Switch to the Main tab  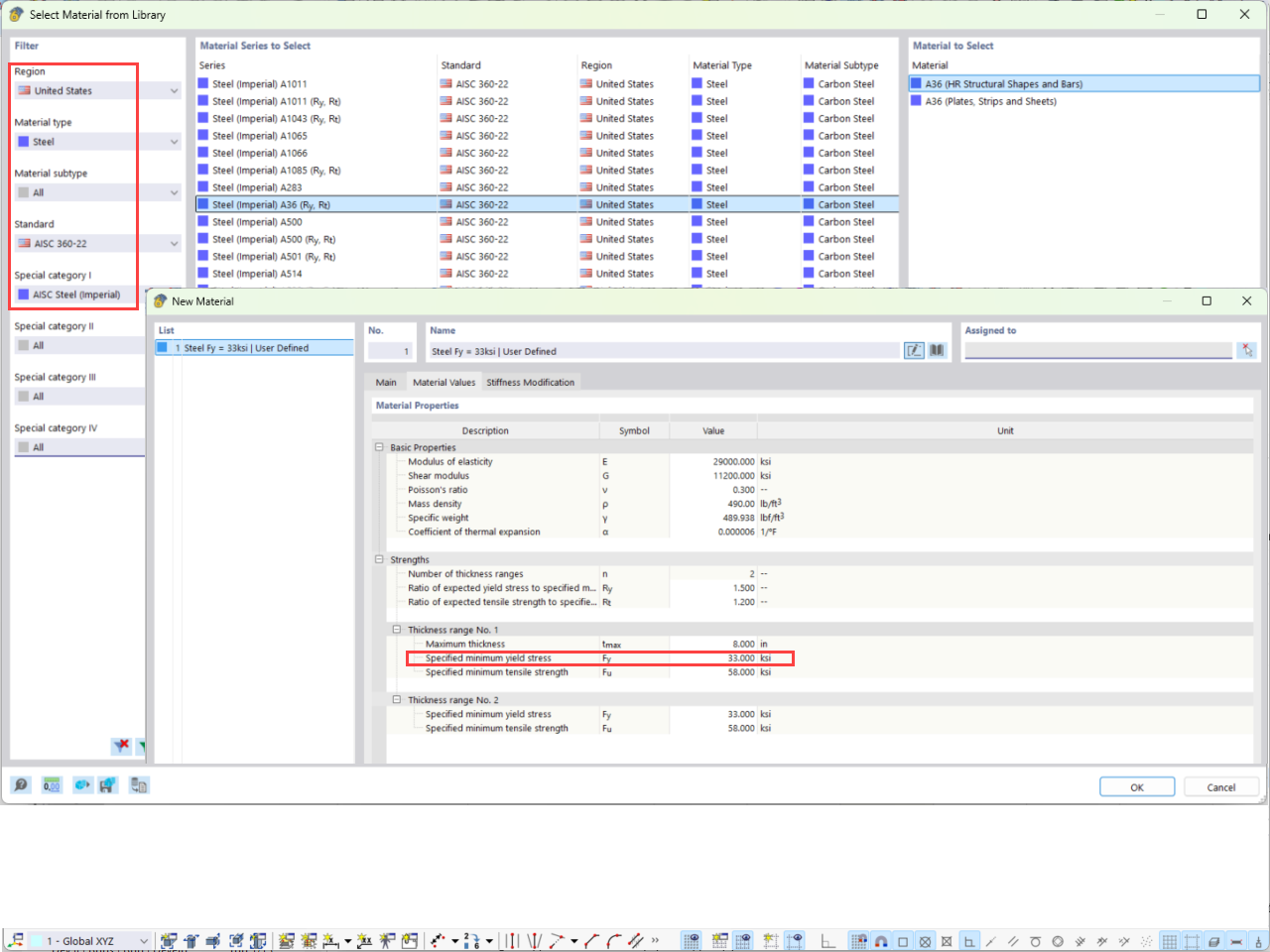[x=386, y=382]
